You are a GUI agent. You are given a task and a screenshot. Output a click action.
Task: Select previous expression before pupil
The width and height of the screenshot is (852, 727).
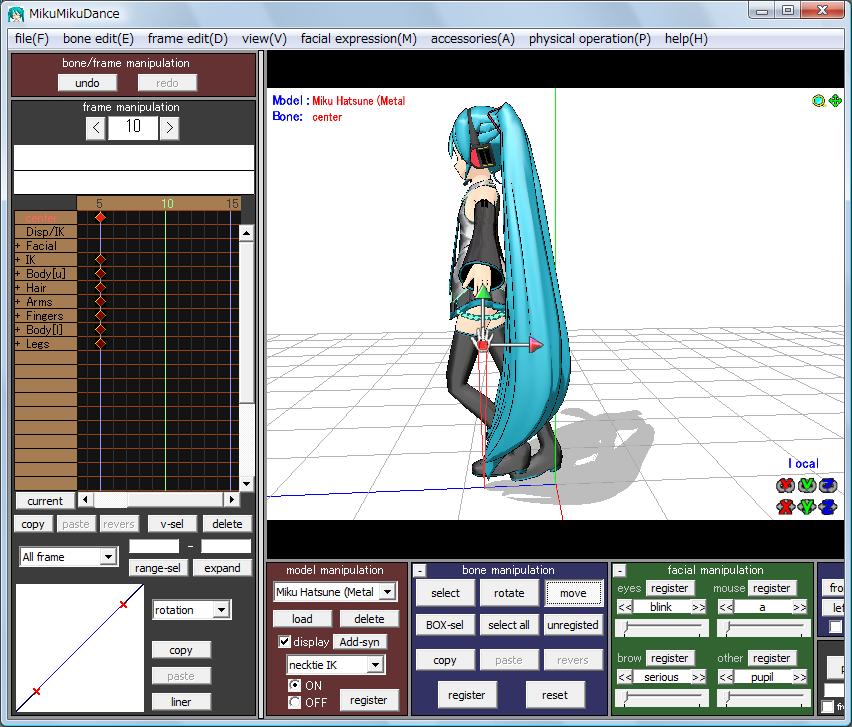click(x=725, y=677)
